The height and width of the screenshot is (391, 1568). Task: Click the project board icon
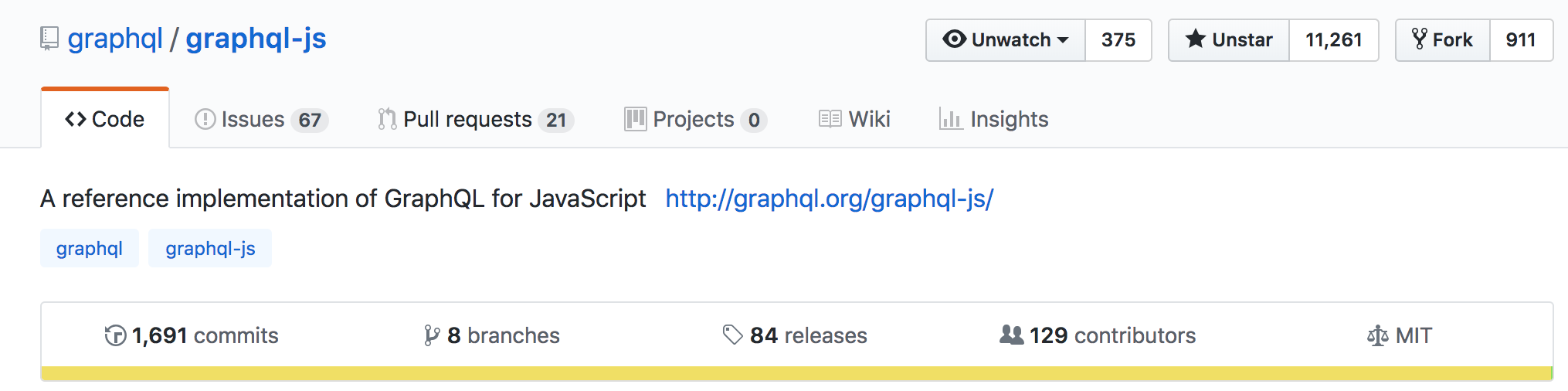click(x=635, y=119)
